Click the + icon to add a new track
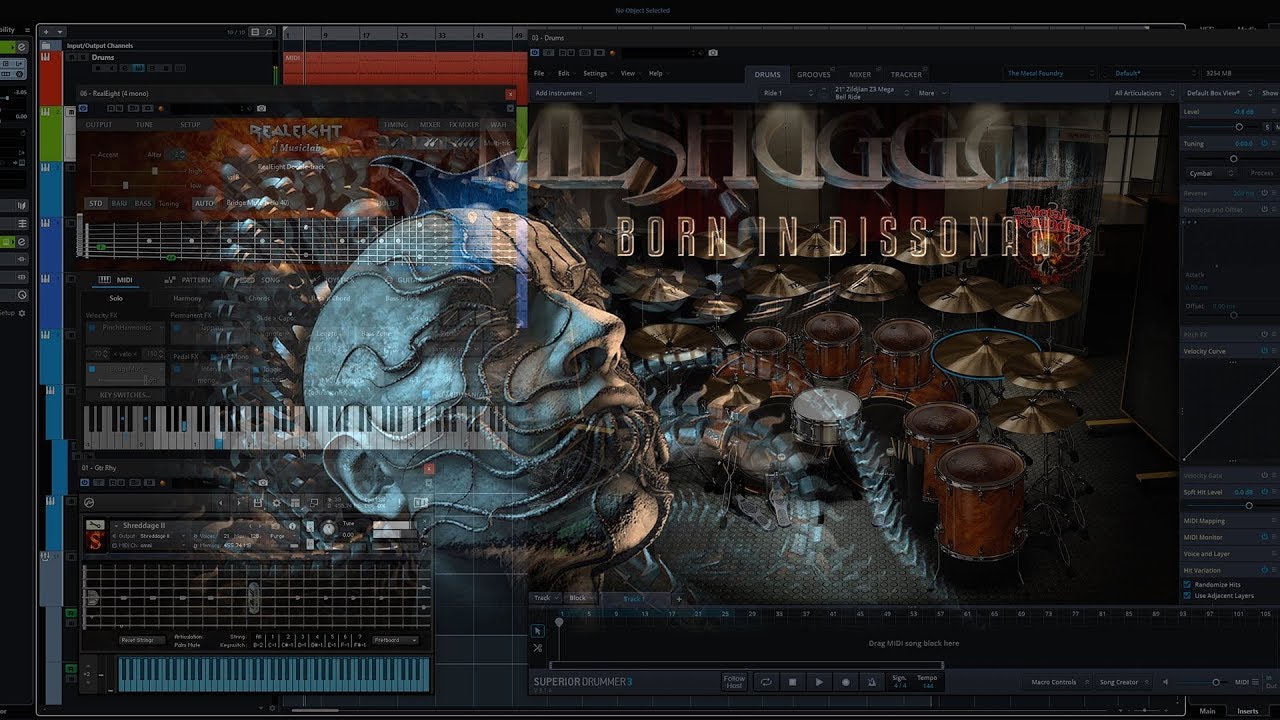Image resolution: width=1280 pixels, height=720 pixels. 679,600
